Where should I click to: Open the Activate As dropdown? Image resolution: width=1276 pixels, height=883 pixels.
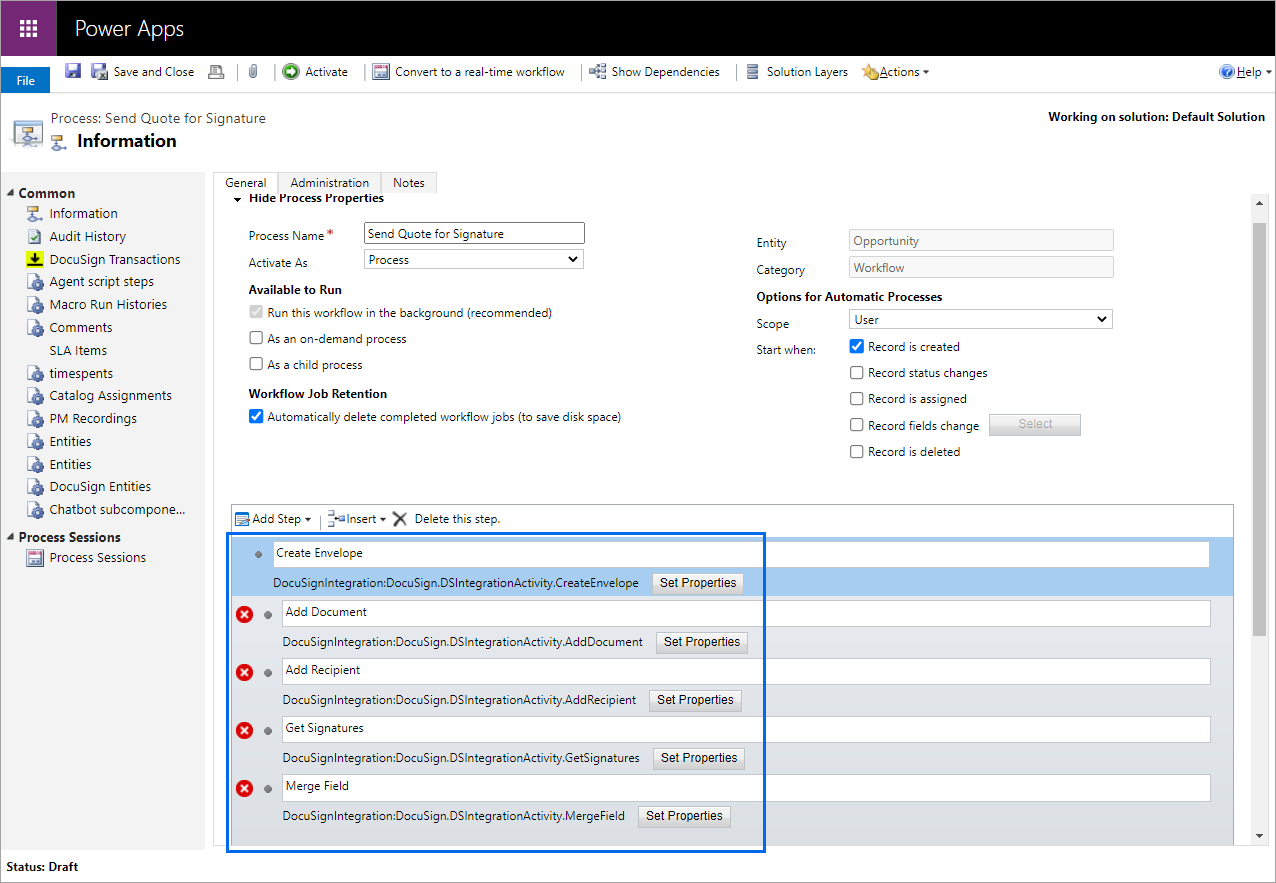pyautogui.click(x=473, y=258)
